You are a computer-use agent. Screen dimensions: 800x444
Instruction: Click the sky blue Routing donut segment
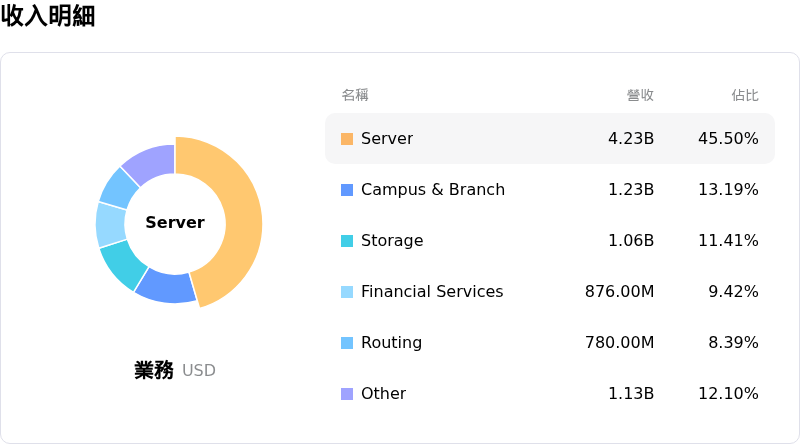point(119,188)
